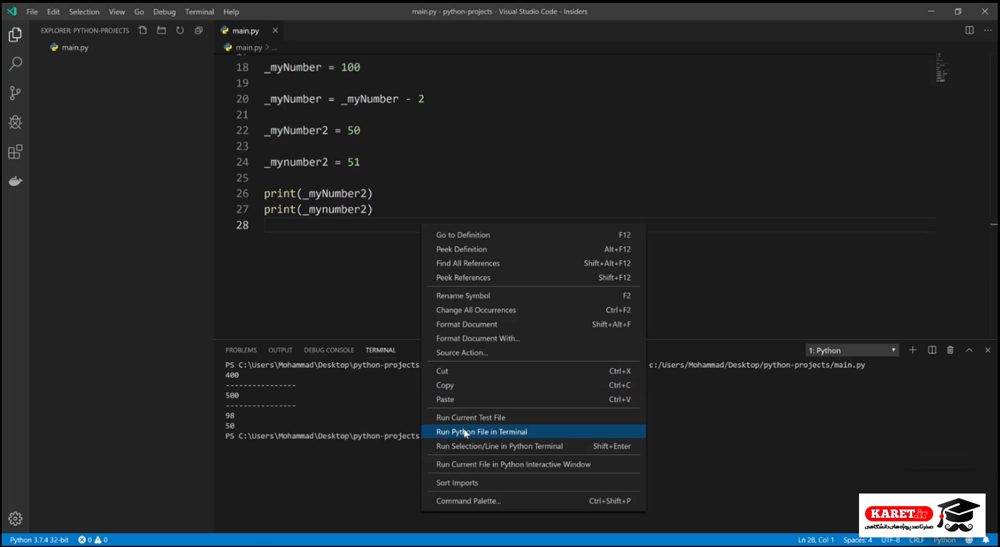
Task: Click New Folder icon in Explorer header
Action: point(161,30)
